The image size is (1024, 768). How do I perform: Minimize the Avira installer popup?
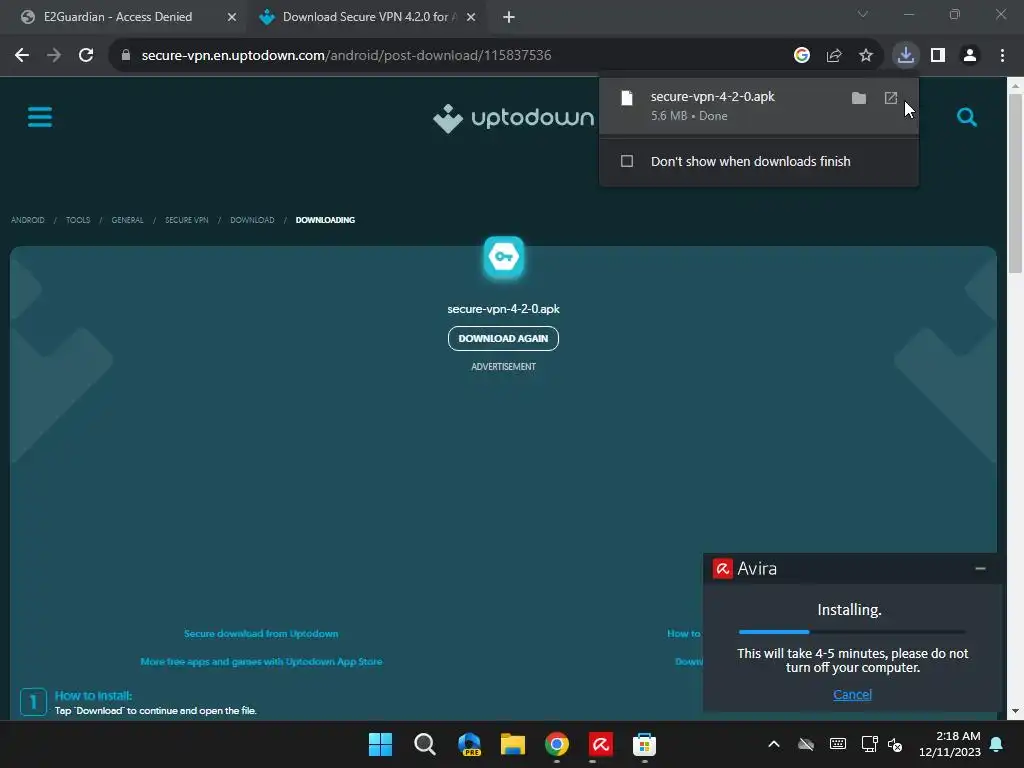[x=980, y=569]
